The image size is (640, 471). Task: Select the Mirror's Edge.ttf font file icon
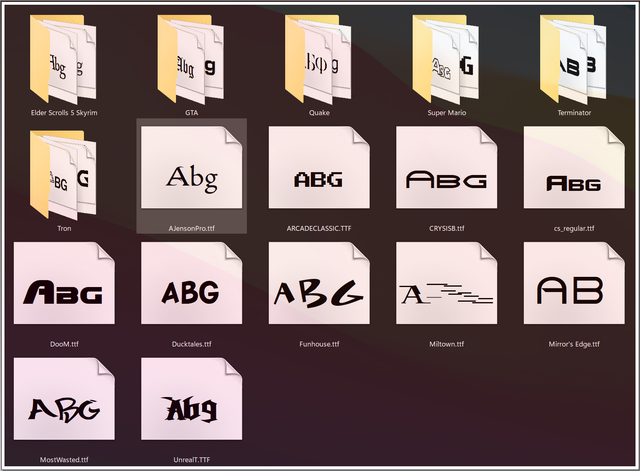click(x=574, y=283)
